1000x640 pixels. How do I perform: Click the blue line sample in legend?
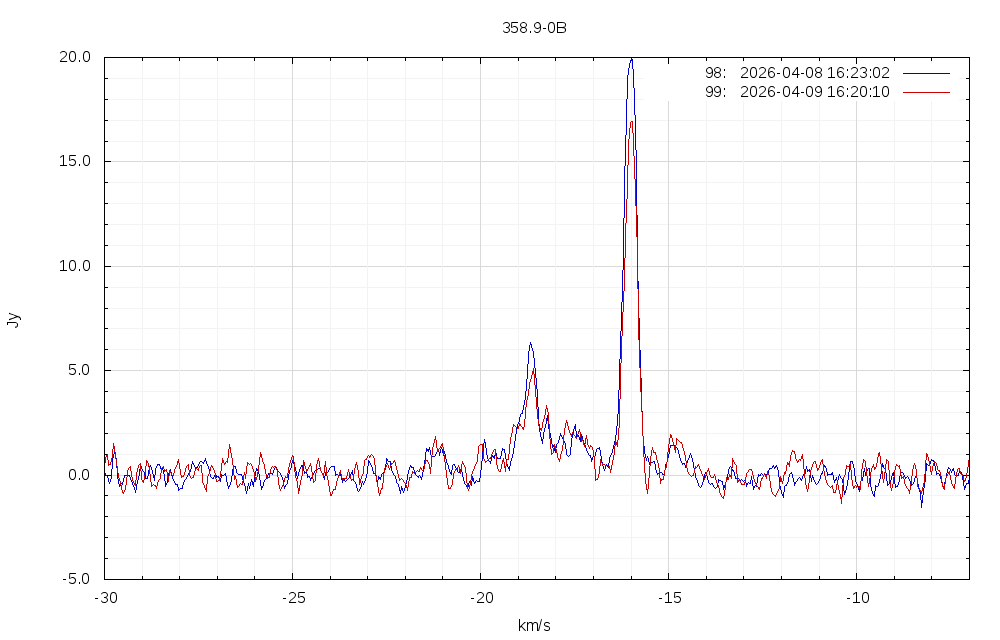pos(925,73)
